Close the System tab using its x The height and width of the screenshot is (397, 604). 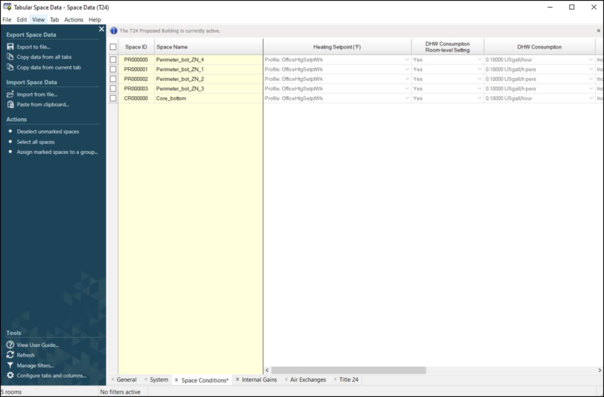[x=146, y=380]
